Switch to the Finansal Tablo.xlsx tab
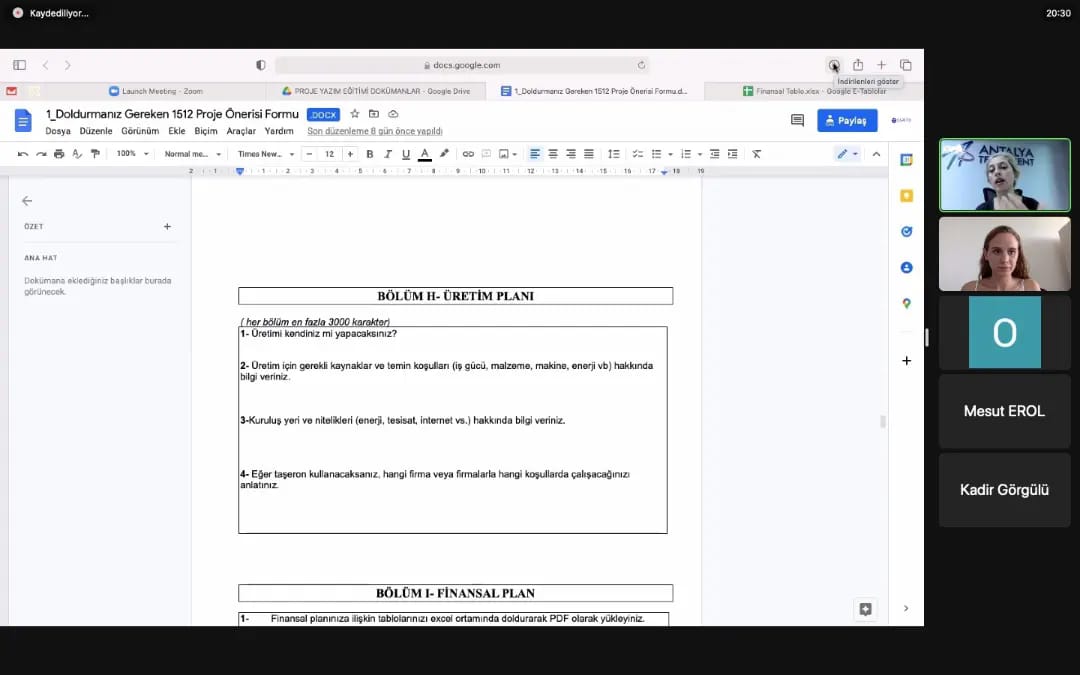 (813, 91)
